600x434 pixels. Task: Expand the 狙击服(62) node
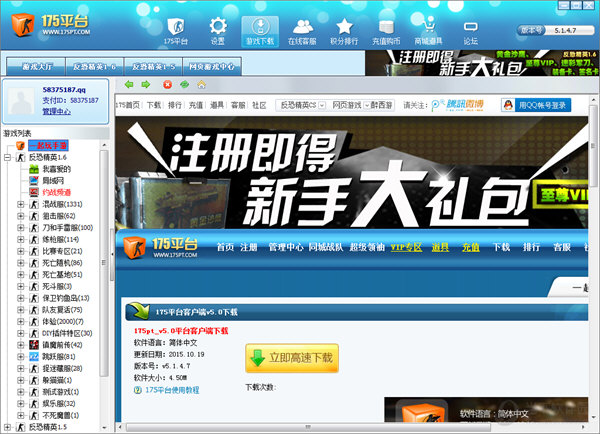point(21,216)
